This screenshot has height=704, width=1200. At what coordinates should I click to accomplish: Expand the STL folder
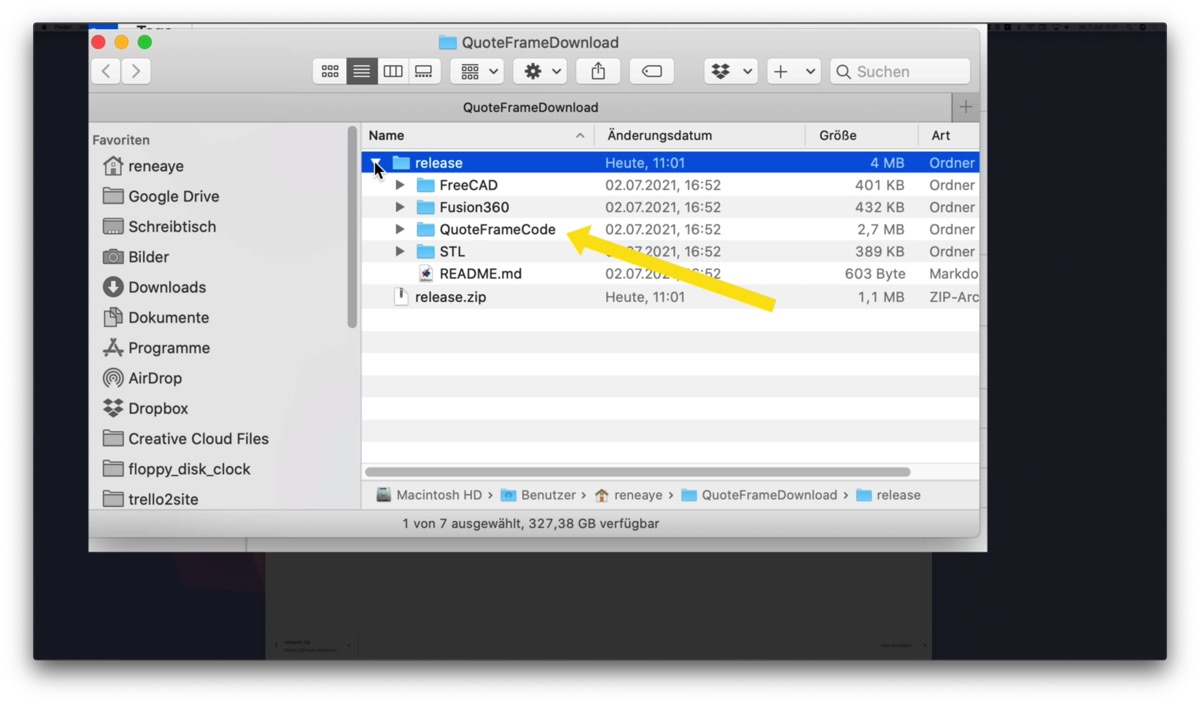coord(400,251)
